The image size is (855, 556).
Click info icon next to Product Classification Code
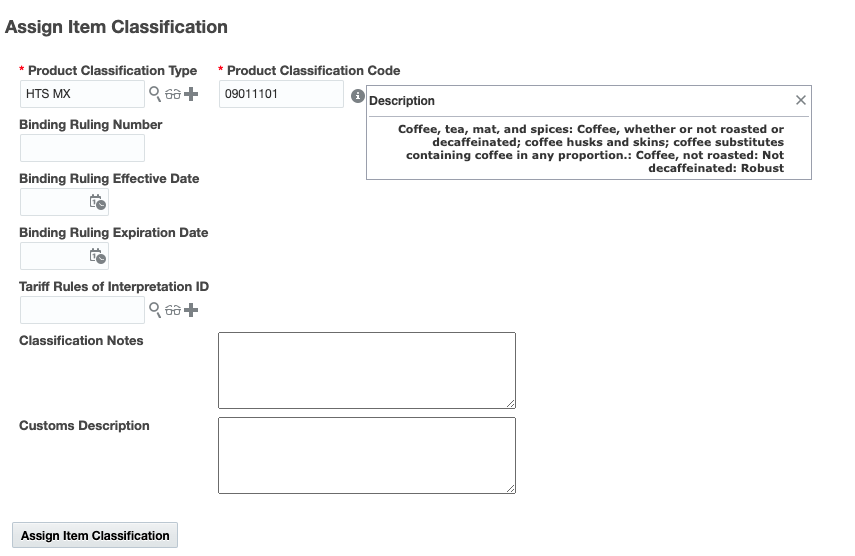tap(358, 96)
